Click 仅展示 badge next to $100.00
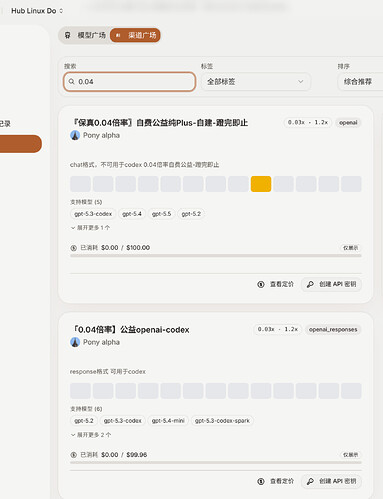383x499 pixels. coord(350,248)
